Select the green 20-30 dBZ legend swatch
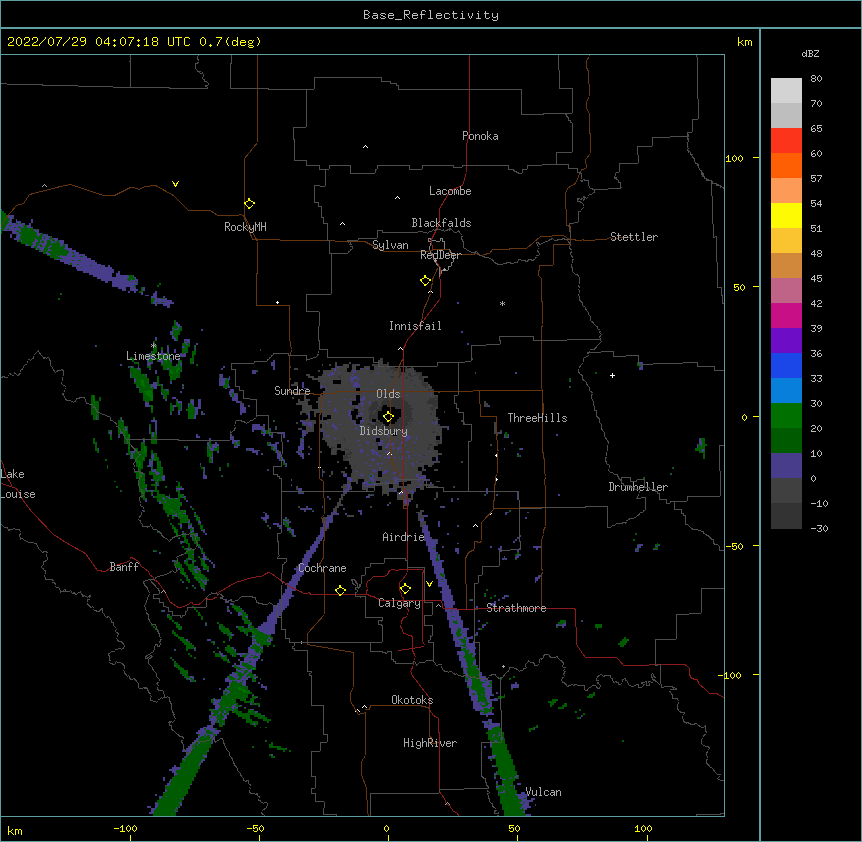862x842 pixels. [x=786, y=416]
